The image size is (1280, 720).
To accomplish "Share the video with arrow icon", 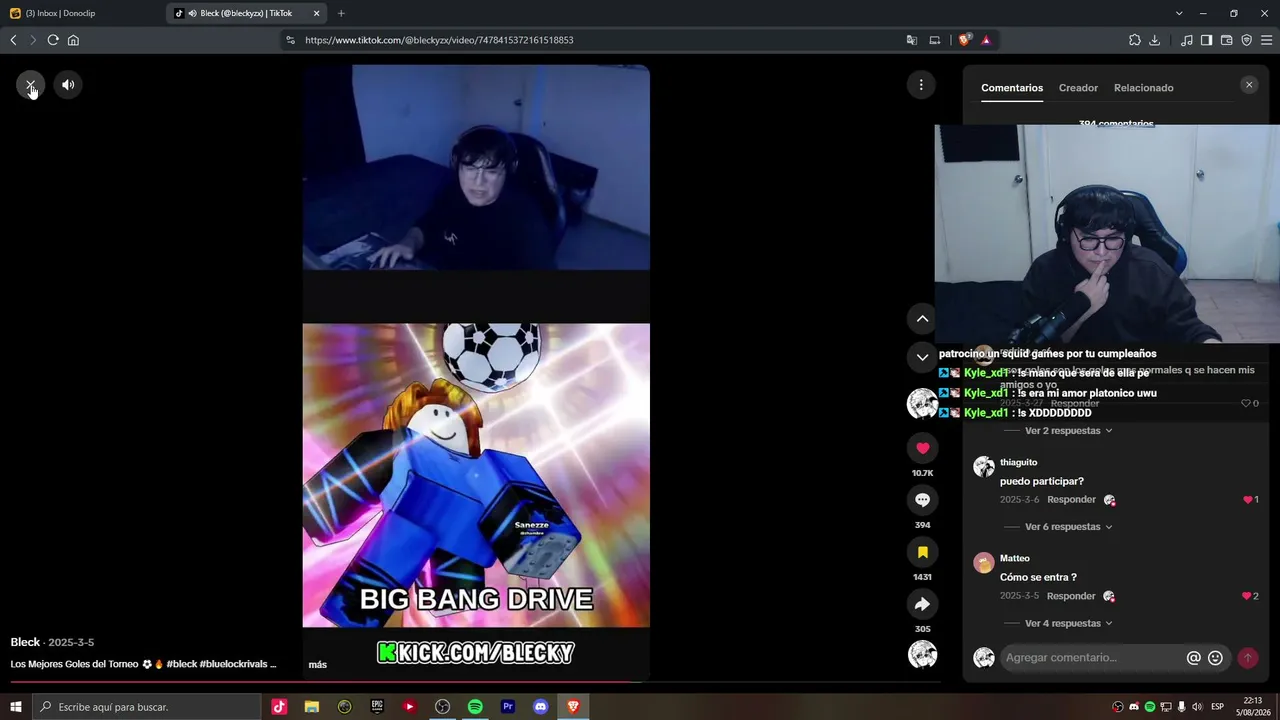I will pos(922,604).
